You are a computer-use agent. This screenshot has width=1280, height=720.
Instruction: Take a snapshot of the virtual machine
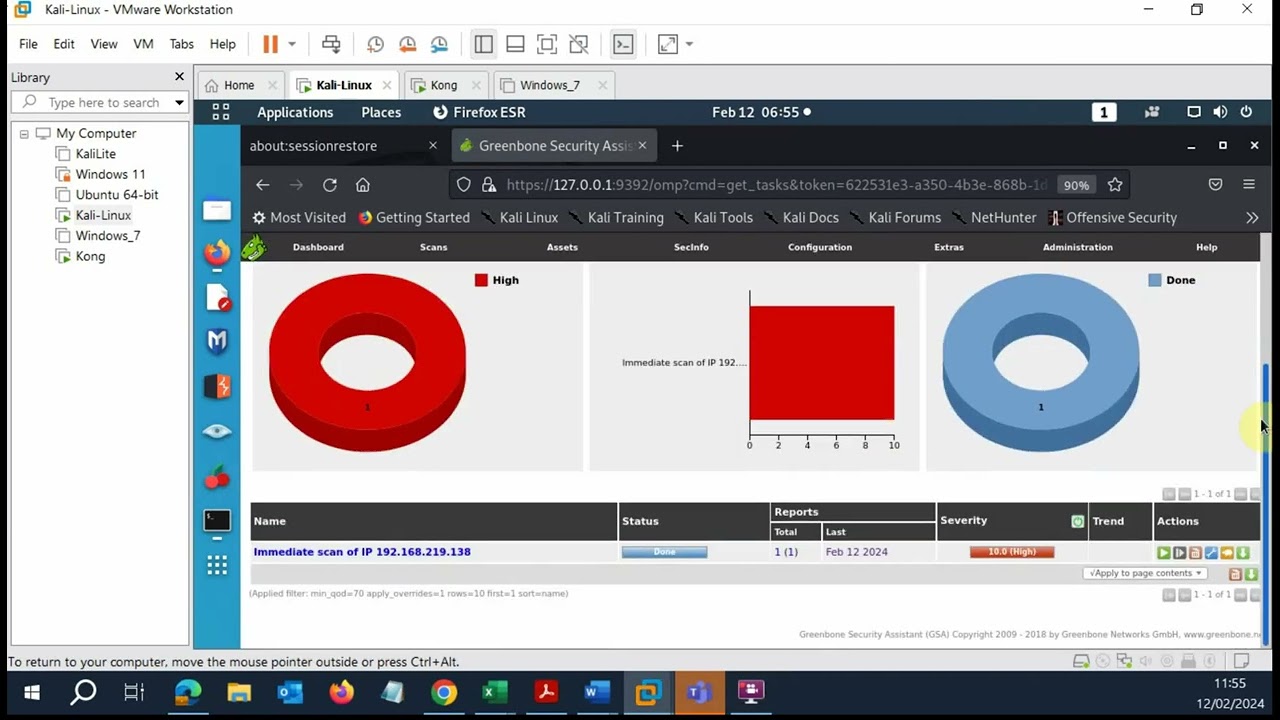click(x=375, y=44)
